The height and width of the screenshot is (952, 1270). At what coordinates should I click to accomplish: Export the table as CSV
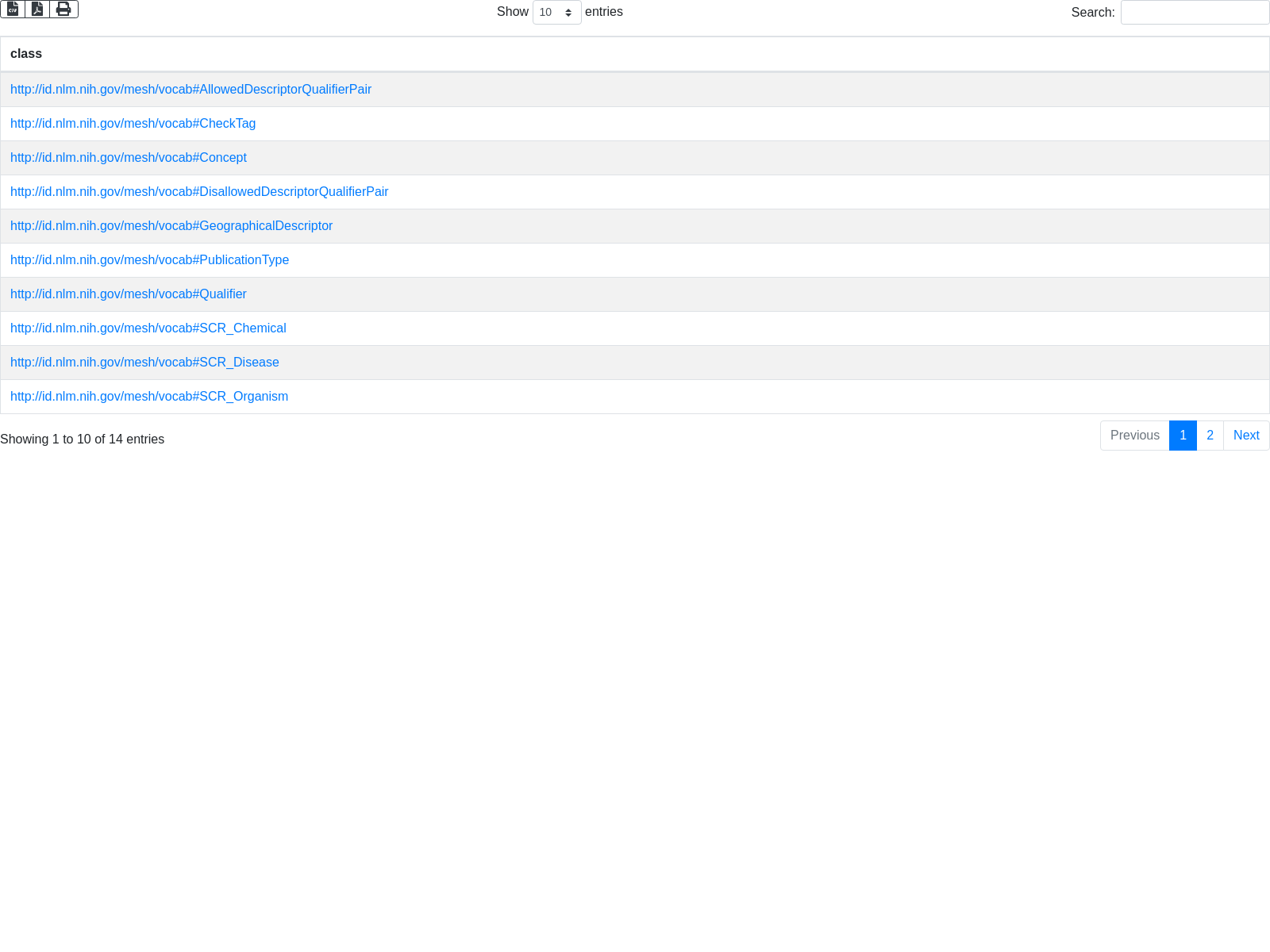tap(13, 9)
